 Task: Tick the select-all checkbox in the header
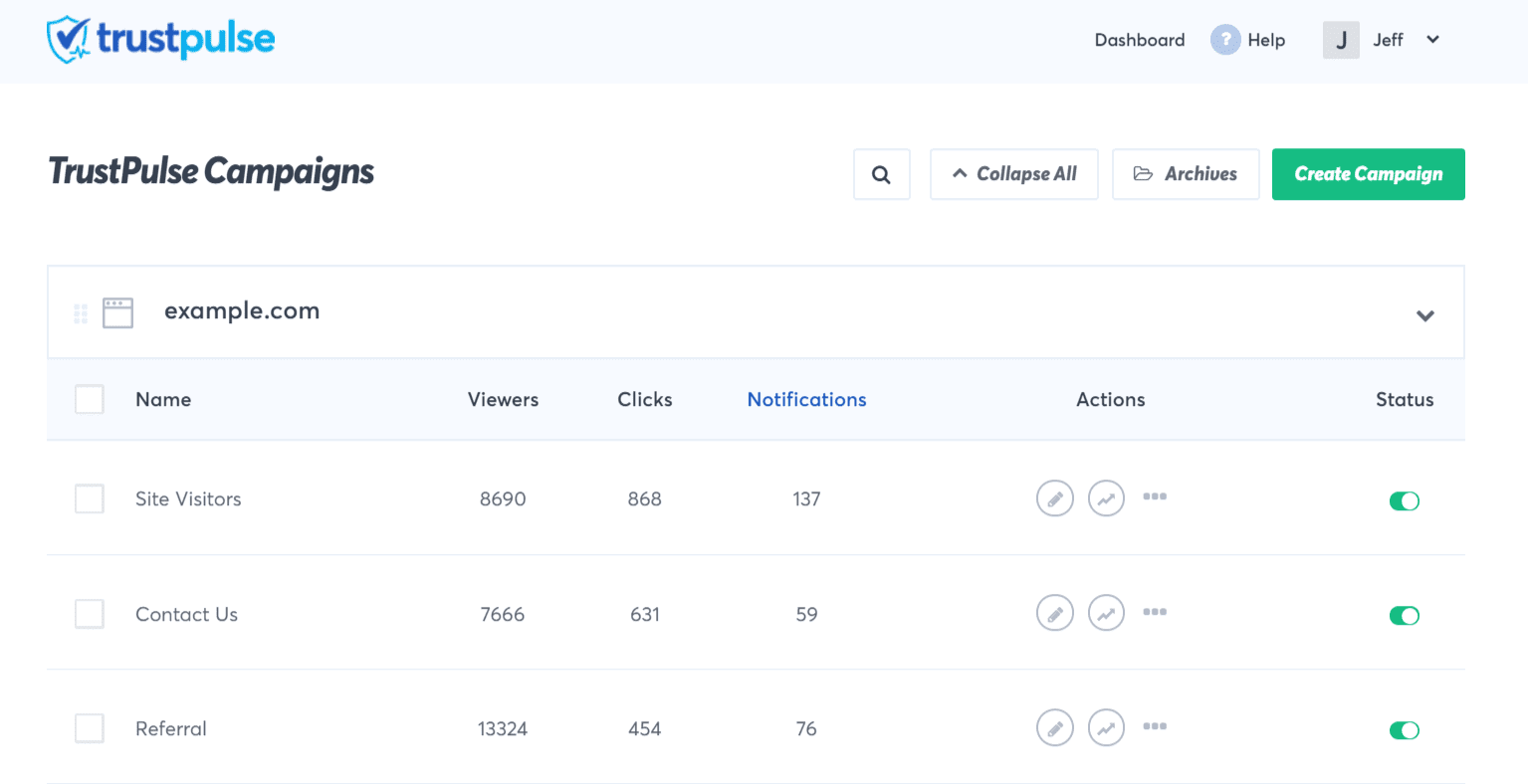90,399
